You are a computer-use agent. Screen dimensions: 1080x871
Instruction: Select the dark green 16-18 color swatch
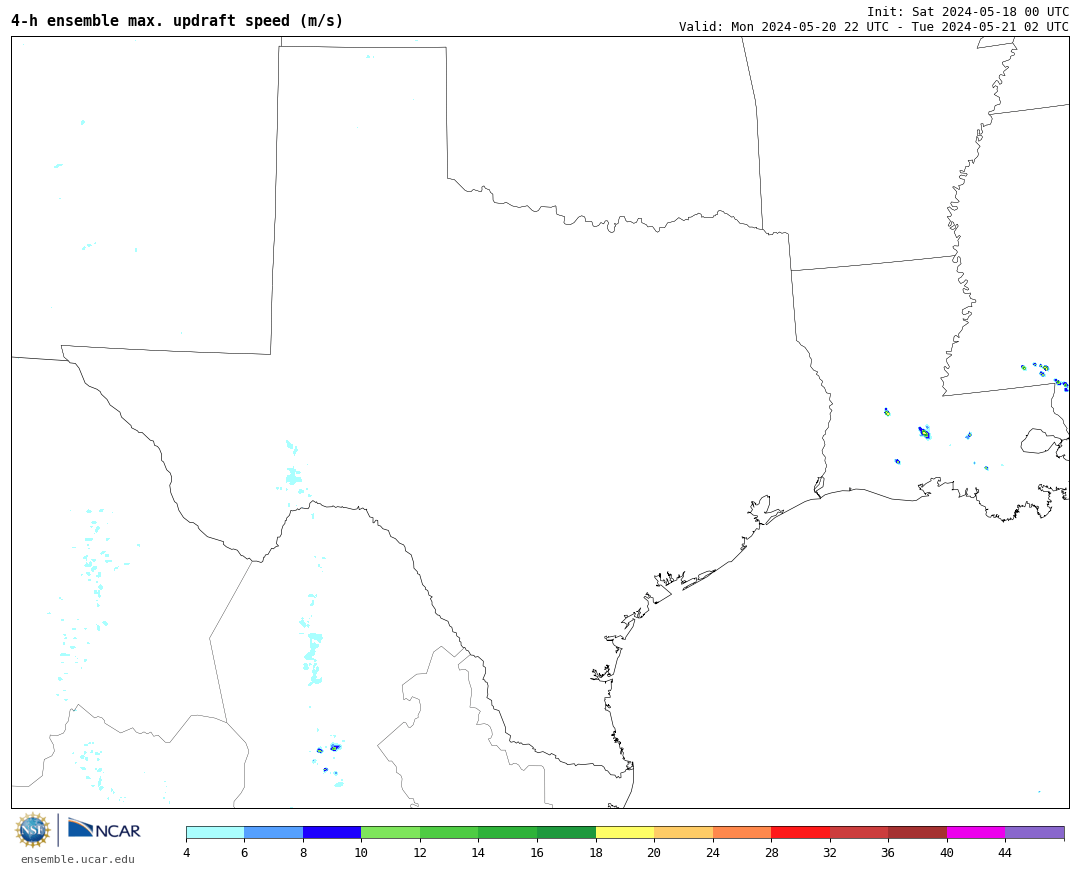click(x=566, y=832)
